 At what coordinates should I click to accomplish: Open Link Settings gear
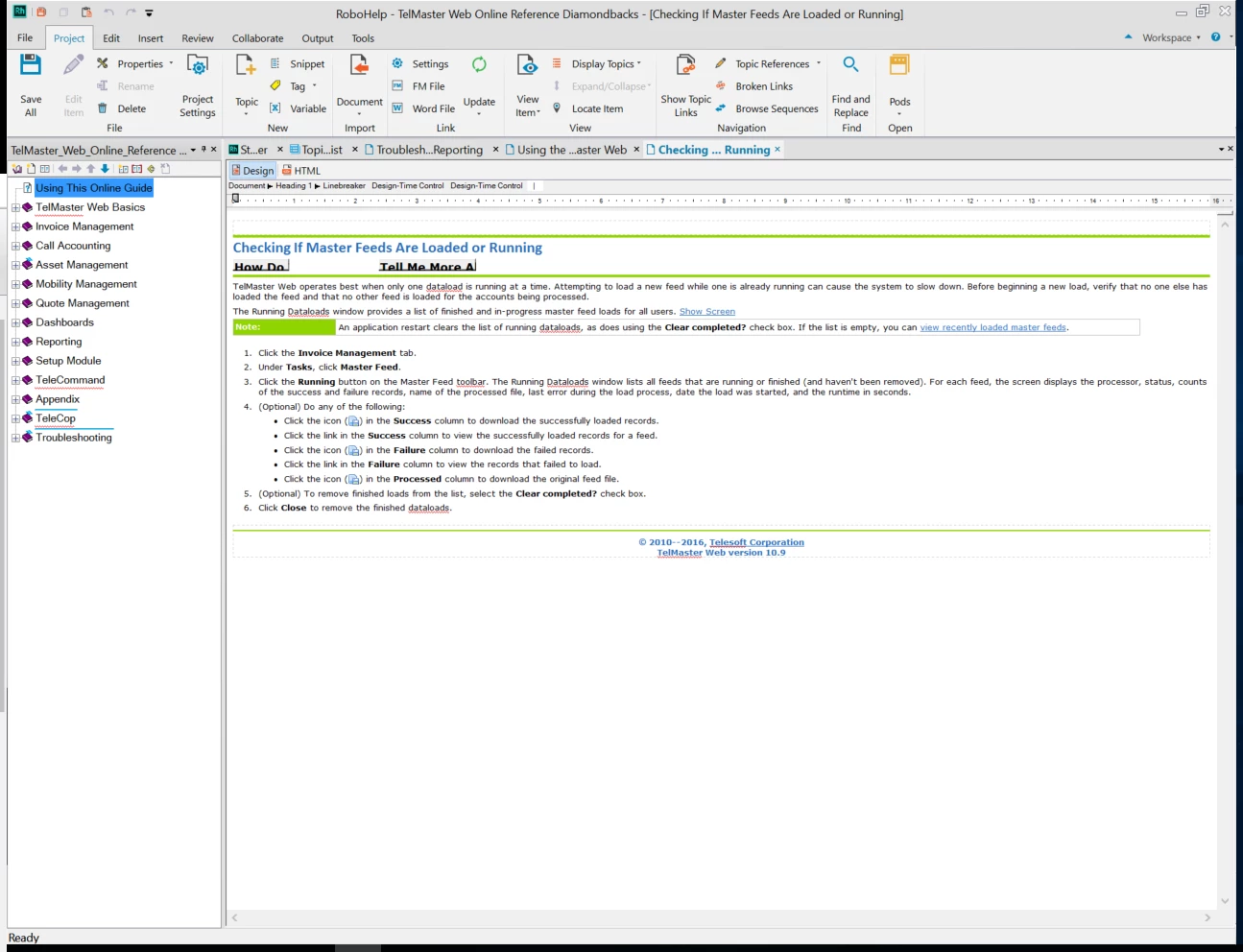[420, 64]
